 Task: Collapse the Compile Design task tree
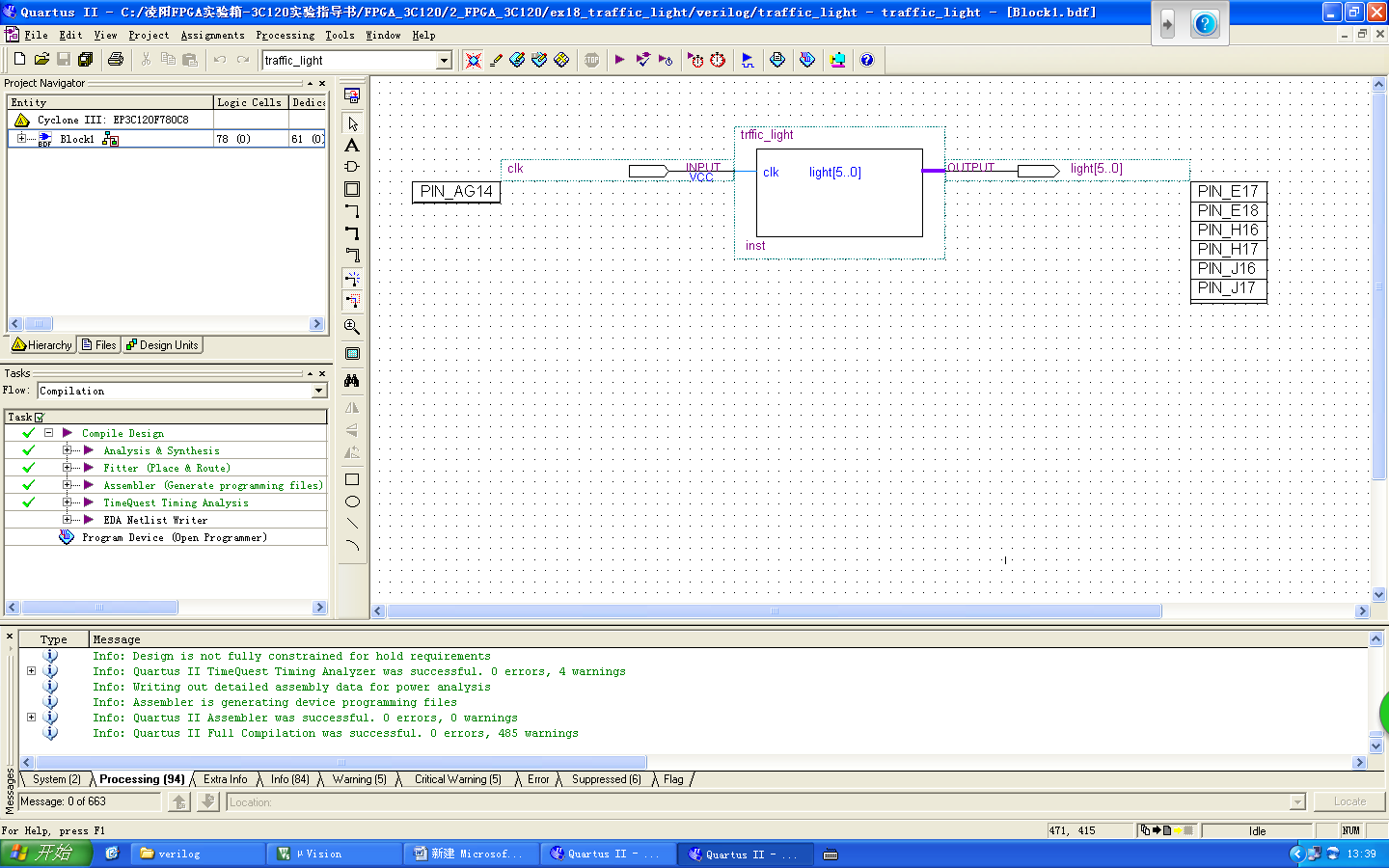pyautogui.click(x=48, y=433)
